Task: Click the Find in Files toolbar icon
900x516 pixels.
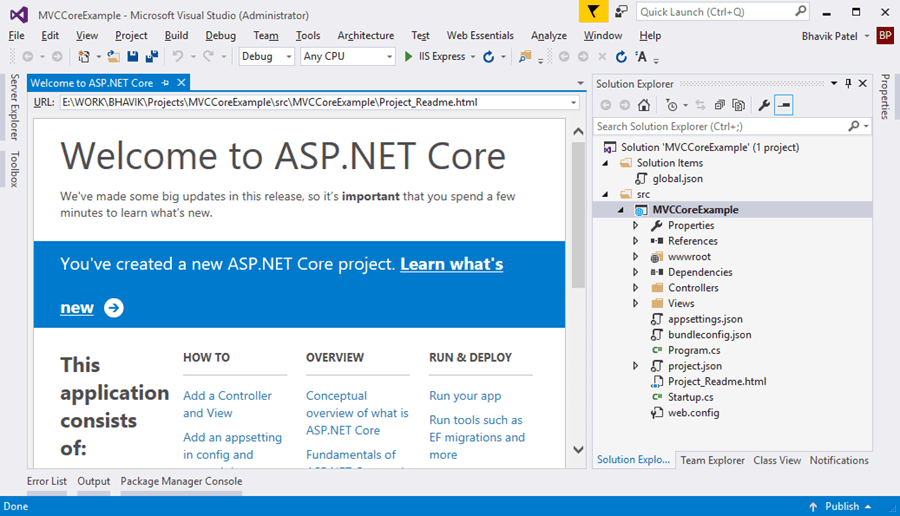Action: [x=525, y=56]
